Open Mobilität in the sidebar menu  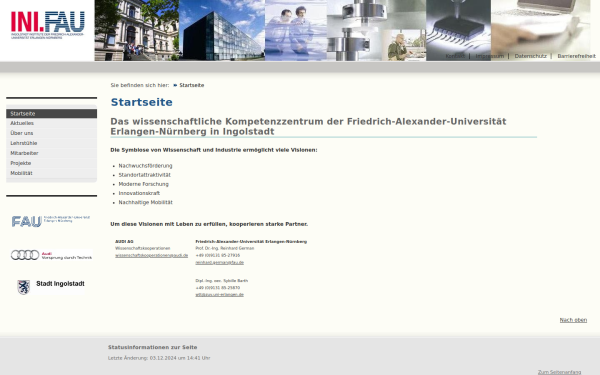point(51,173)
